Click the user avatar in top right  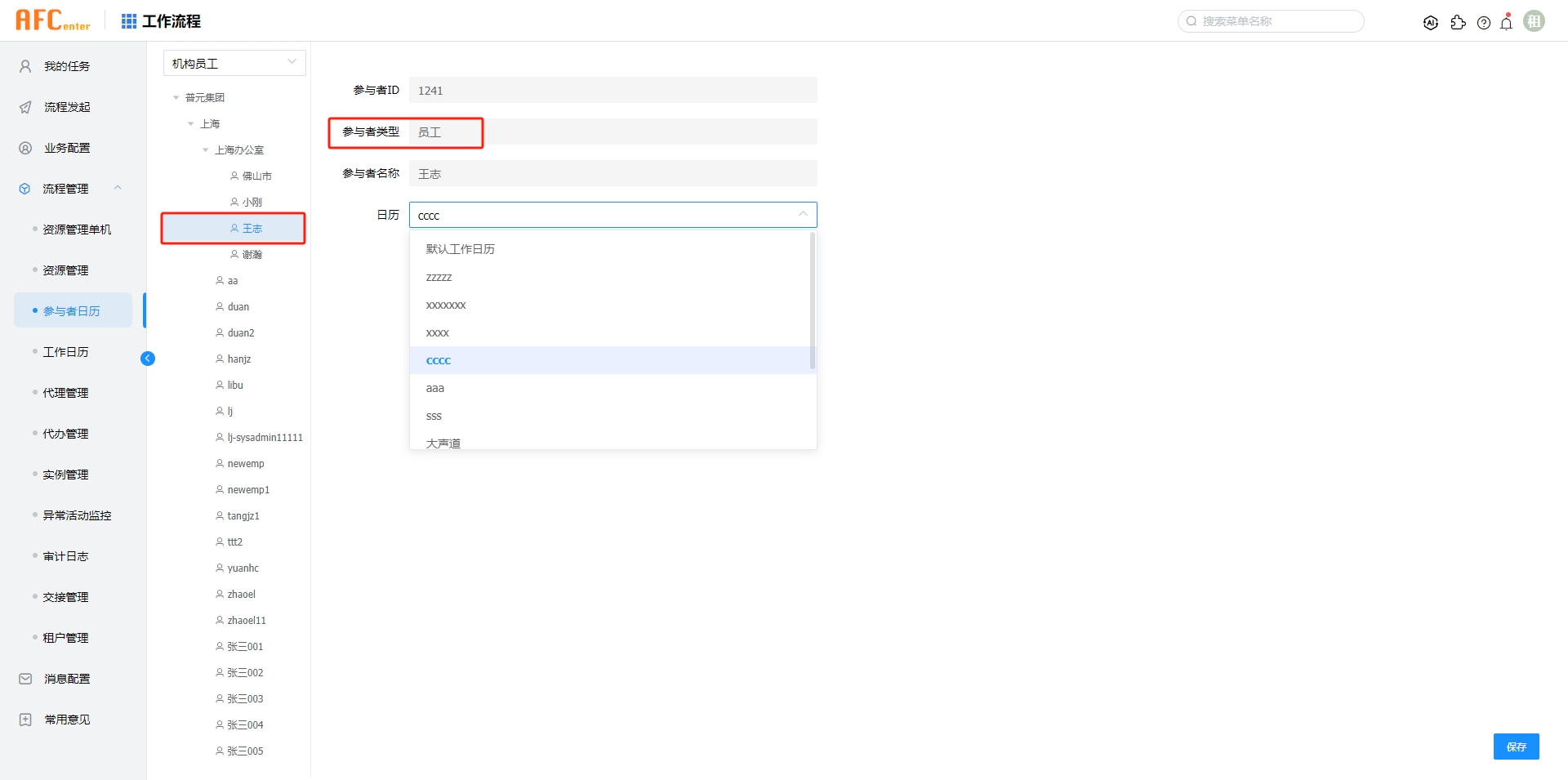coord(1535,21)
